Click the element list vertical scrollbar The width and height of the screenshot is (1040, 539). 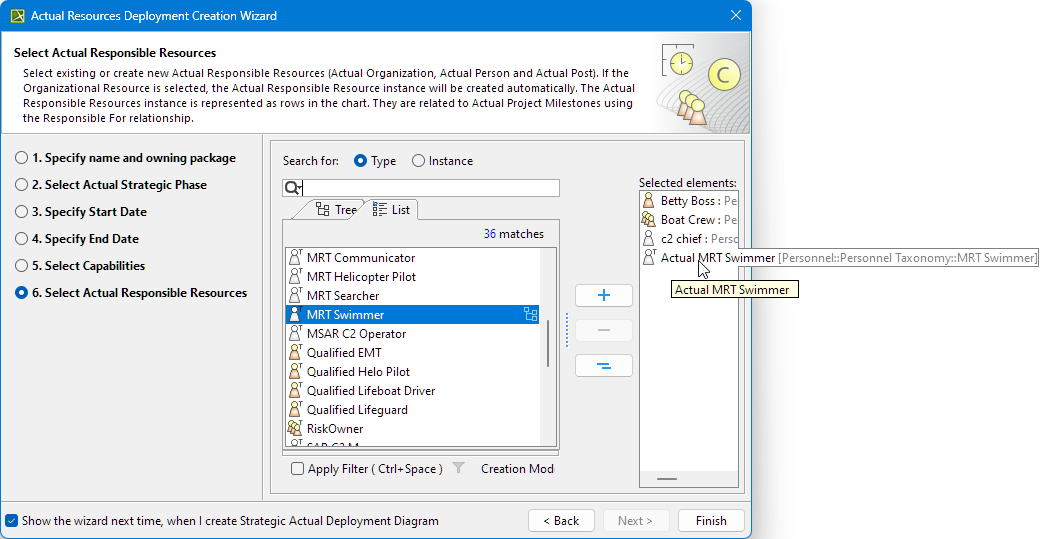tap(547, 344)
